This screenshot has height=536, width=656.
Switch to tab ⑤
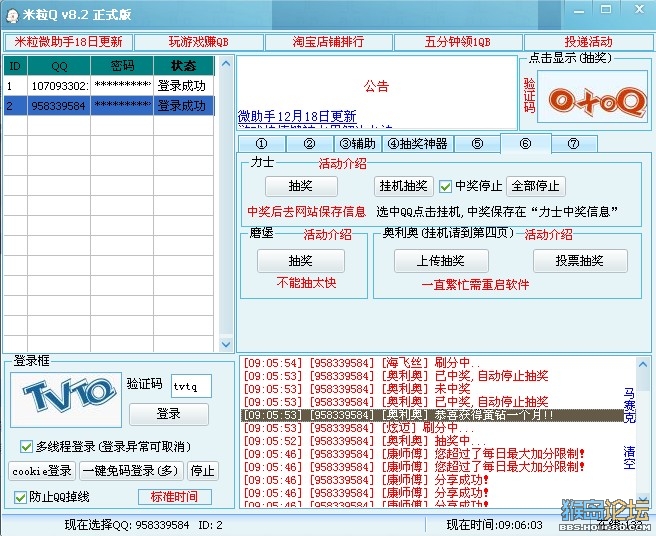[477, 144]
